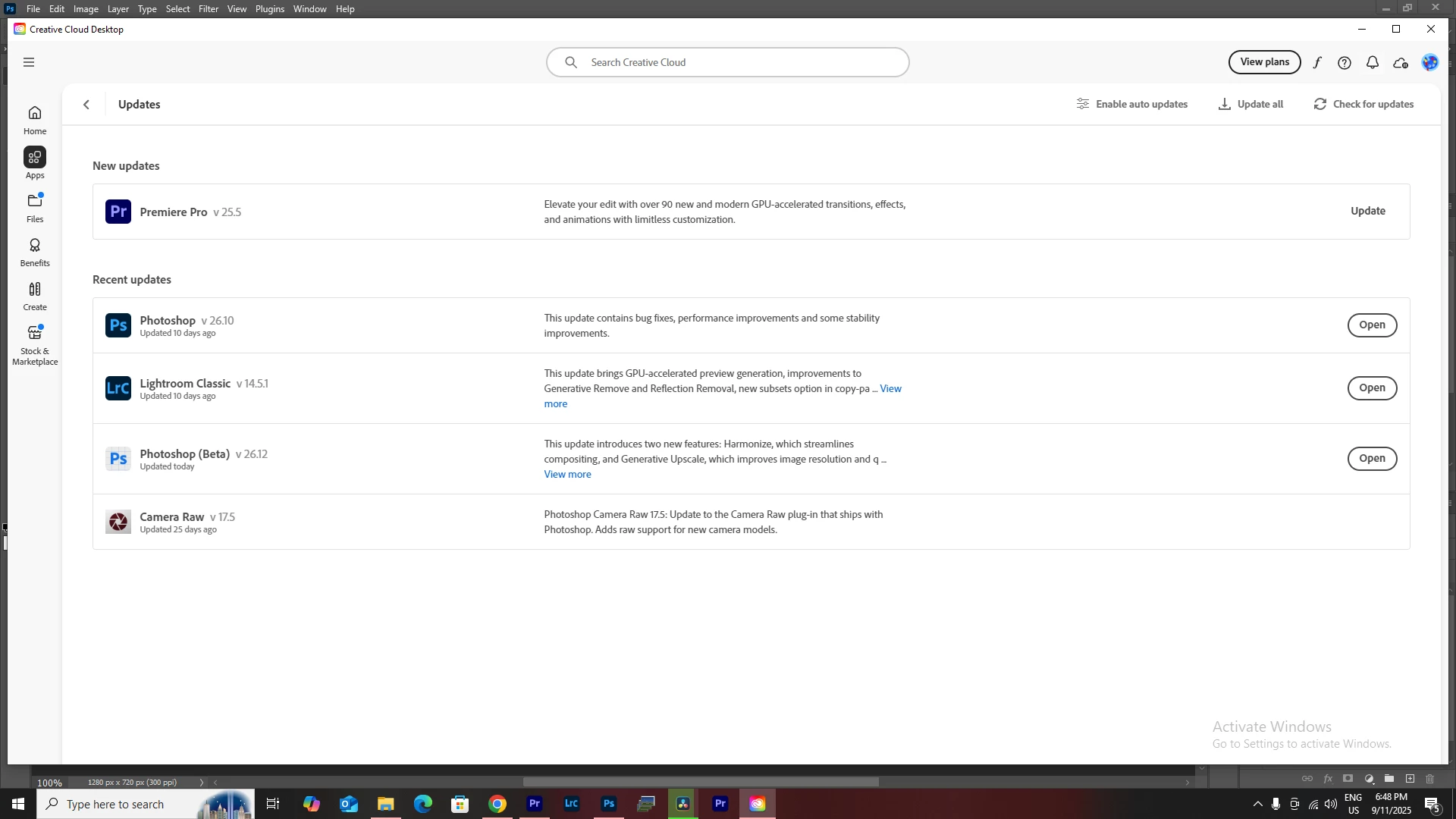Check cloud sync status icon
The height and width of the screenshot is (819, 1456).
(1401, 63)
